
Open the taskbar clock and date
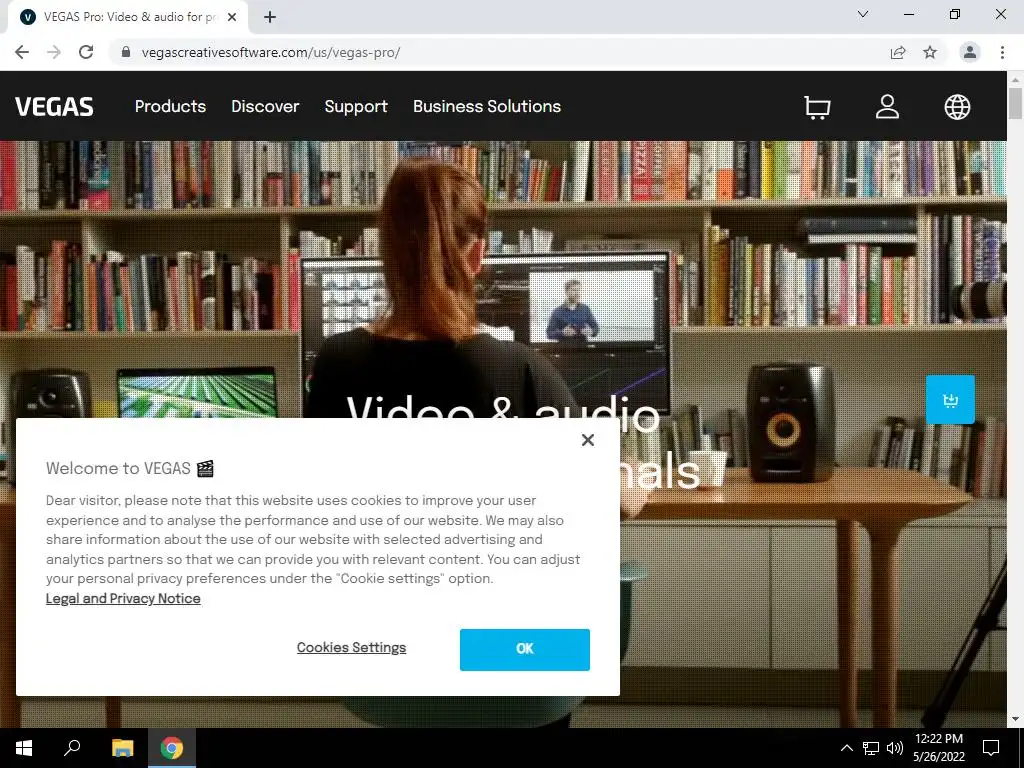939,748
